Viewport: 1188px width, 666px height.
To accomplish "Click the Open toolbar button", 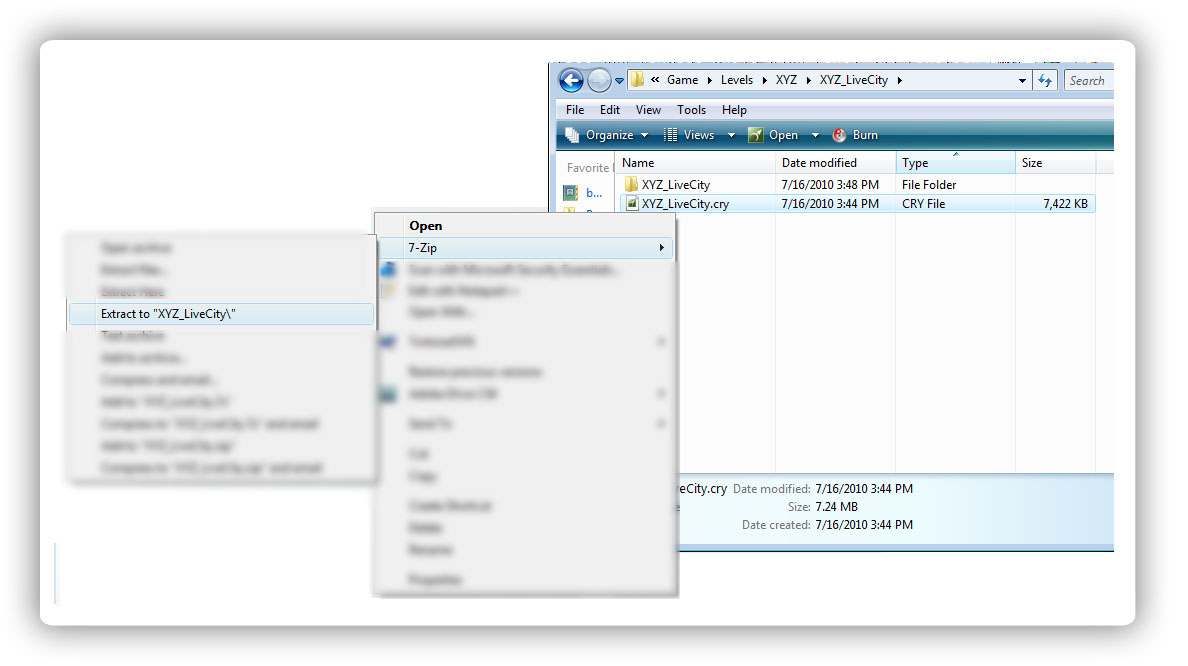I will 773,135.
